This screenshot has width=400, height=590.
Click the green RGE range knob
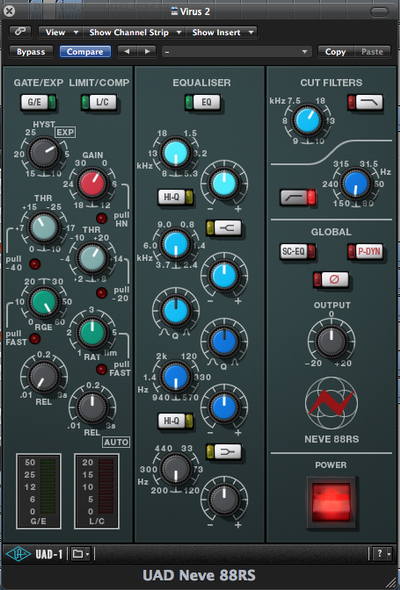click(44, 302)
